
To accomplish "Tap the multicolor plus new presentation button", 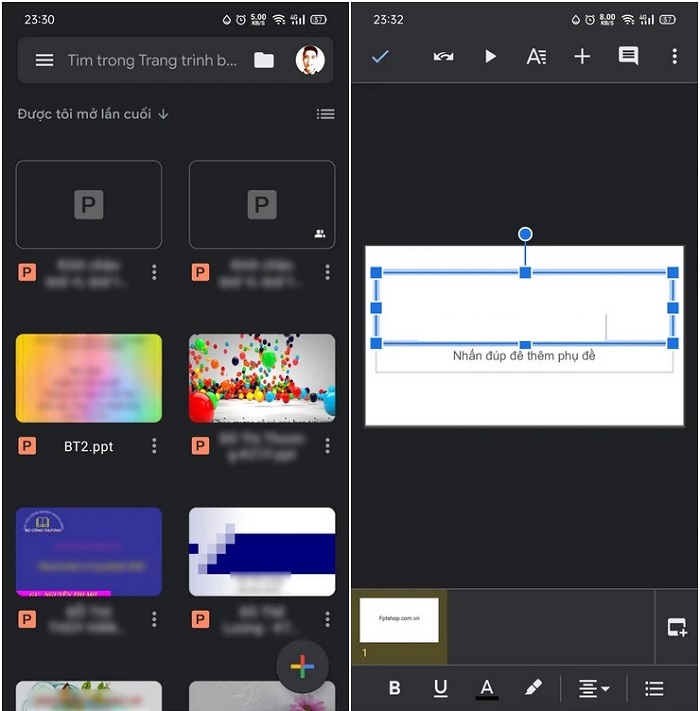I will (302, 666).
